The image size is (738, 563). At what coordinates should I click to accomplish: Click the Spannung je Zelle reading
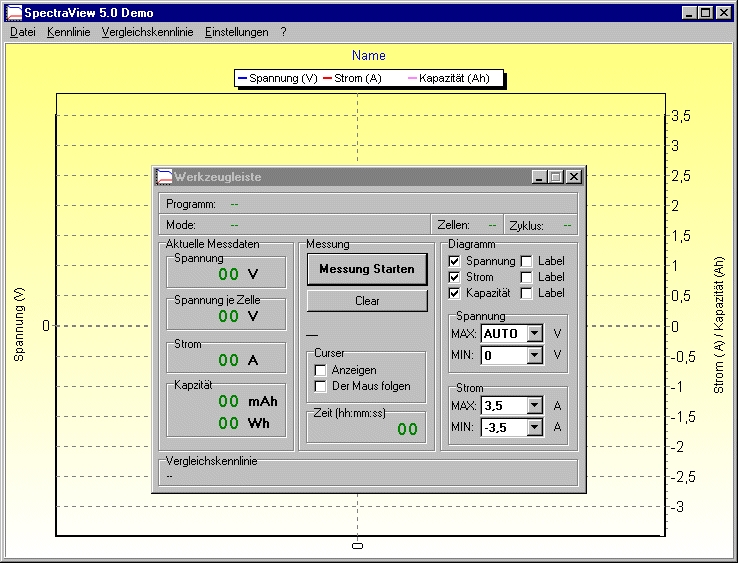[x=239, y=316]
